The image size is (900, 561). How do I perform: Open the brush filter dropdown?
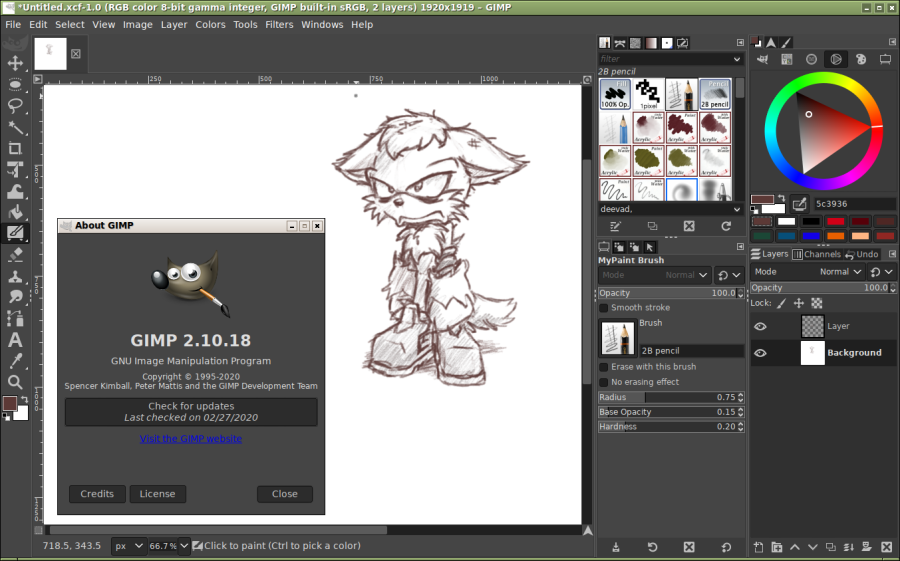pyautogui.click(x=737, y=59)
